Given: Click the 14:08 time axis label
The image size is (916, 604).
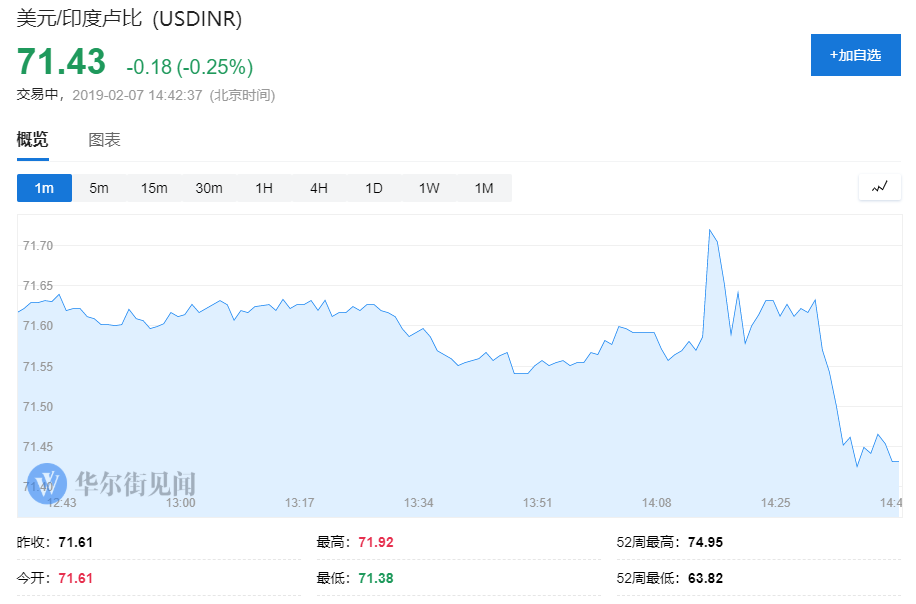Looking at the screenshot, I should tap(656, 502).
